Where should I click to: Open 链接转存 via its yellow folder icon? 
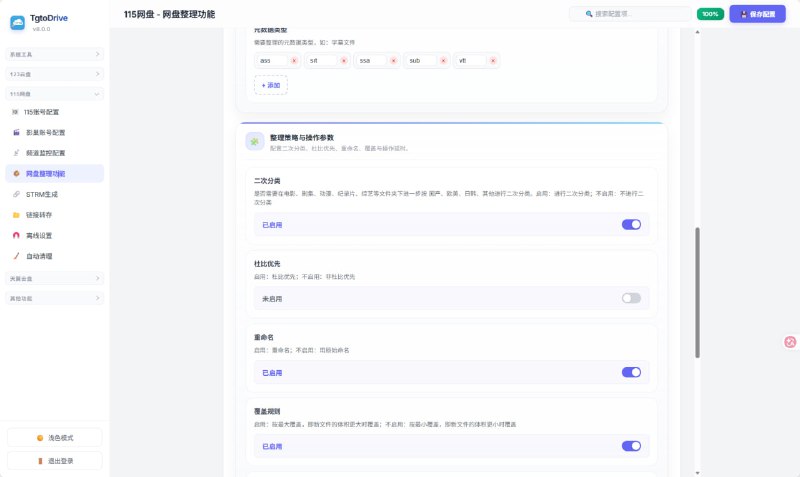(16, 215)
